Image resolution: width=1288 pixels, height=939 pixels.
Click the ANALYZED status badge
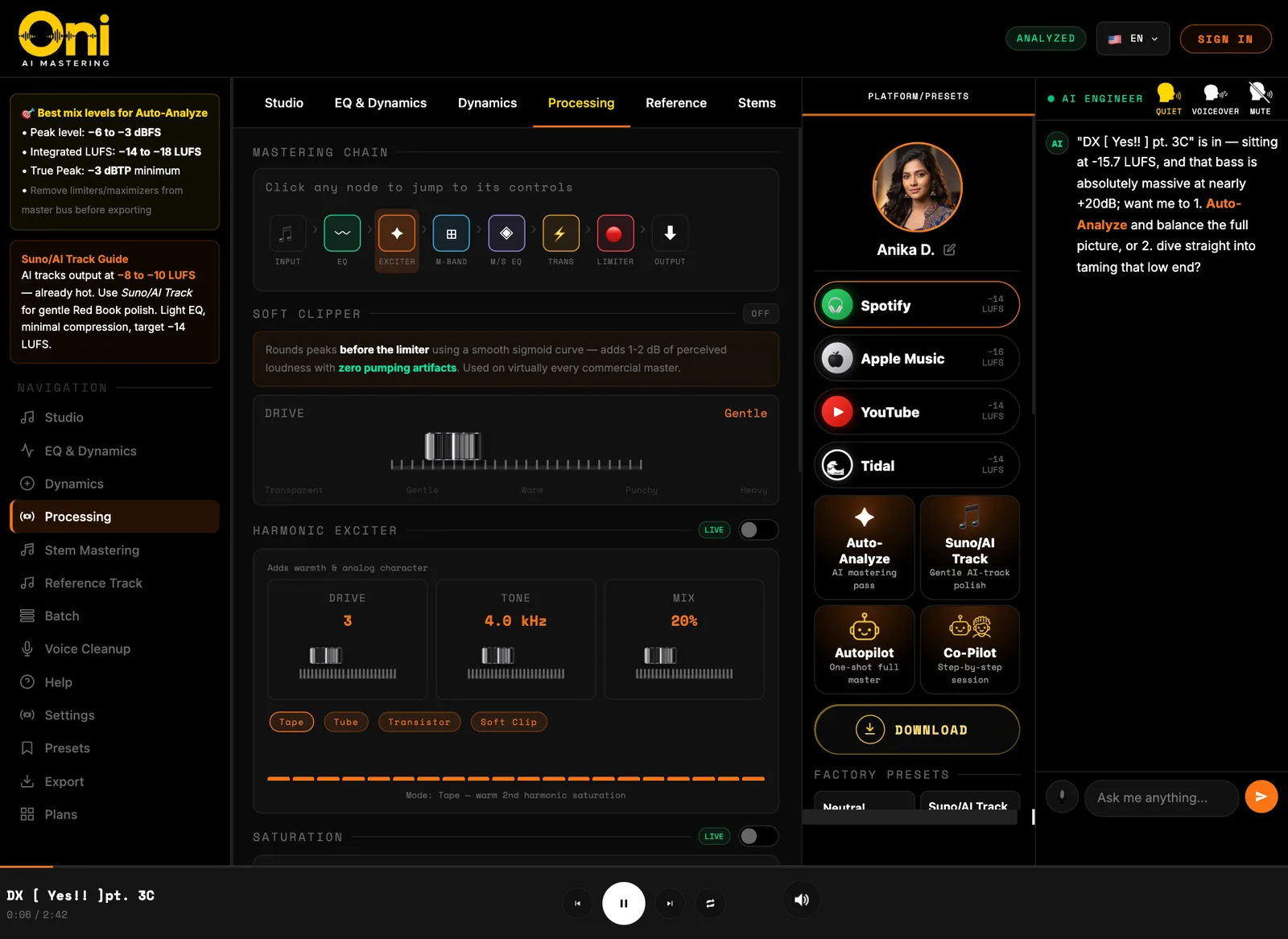pos(1046,39)
